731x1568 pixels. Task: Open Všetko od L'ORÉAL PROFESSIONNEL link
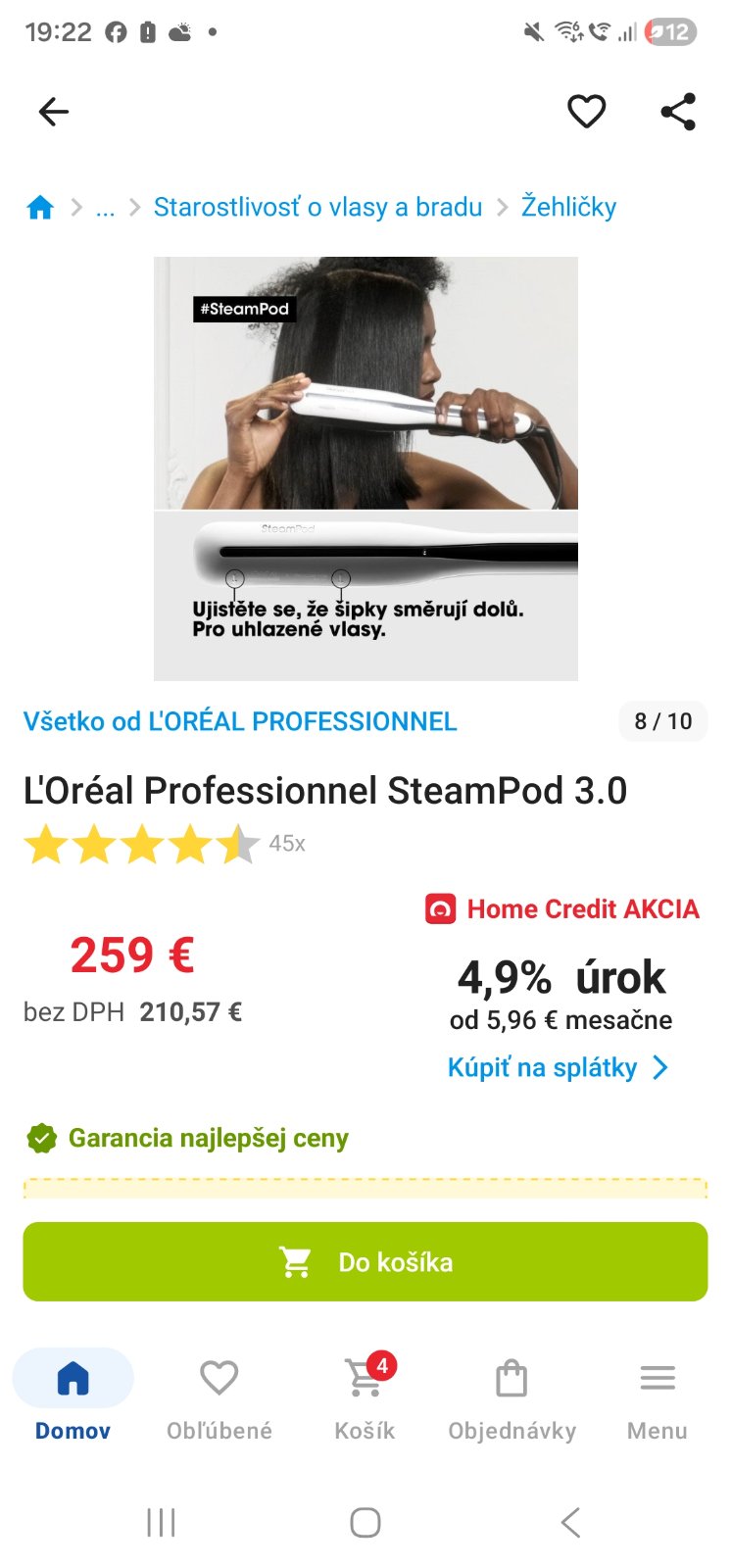(x=240, y=721)
